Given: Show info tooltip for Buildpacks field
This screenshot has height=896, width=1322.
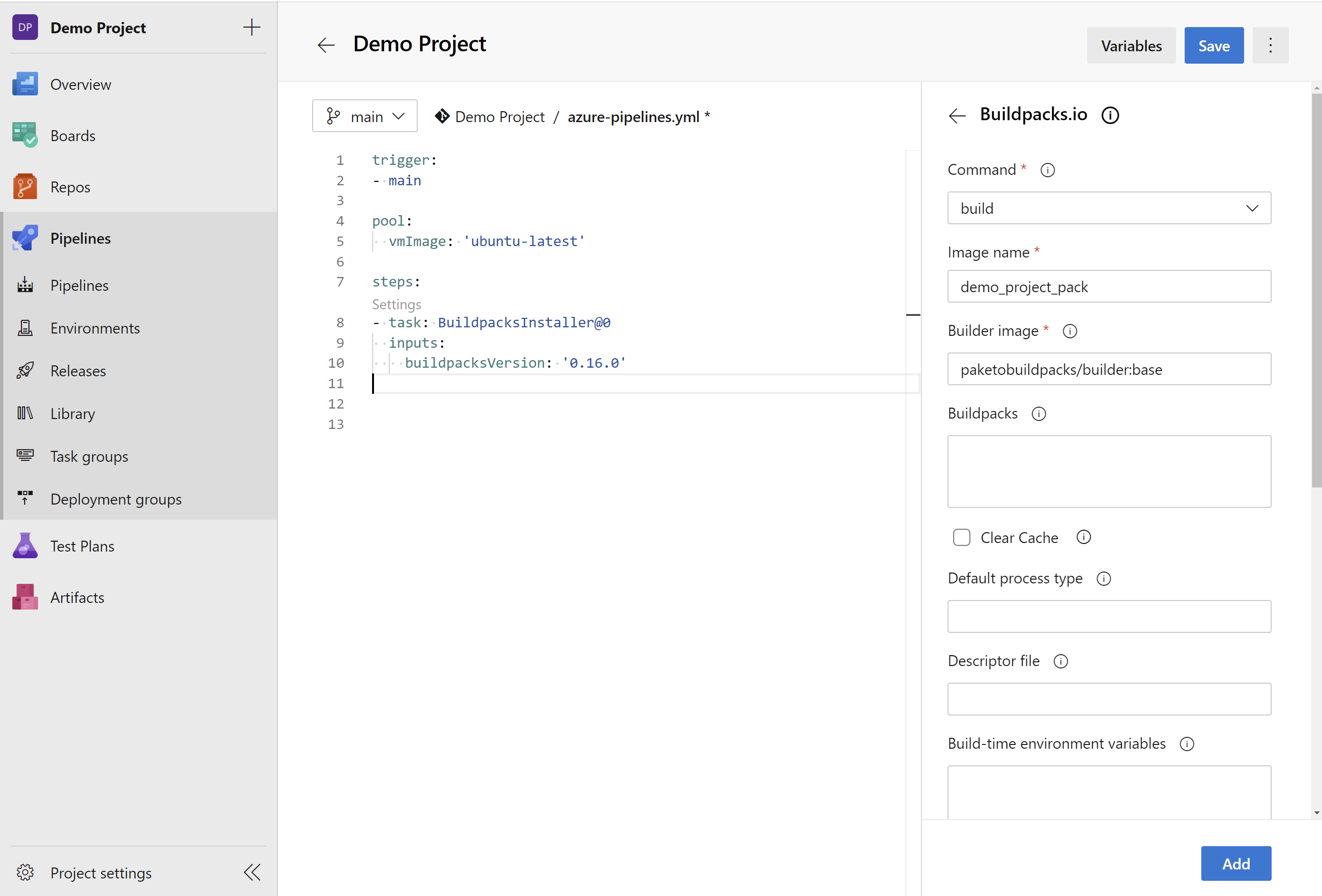Looking at the screenshot, I should [x=1039, y=413].
